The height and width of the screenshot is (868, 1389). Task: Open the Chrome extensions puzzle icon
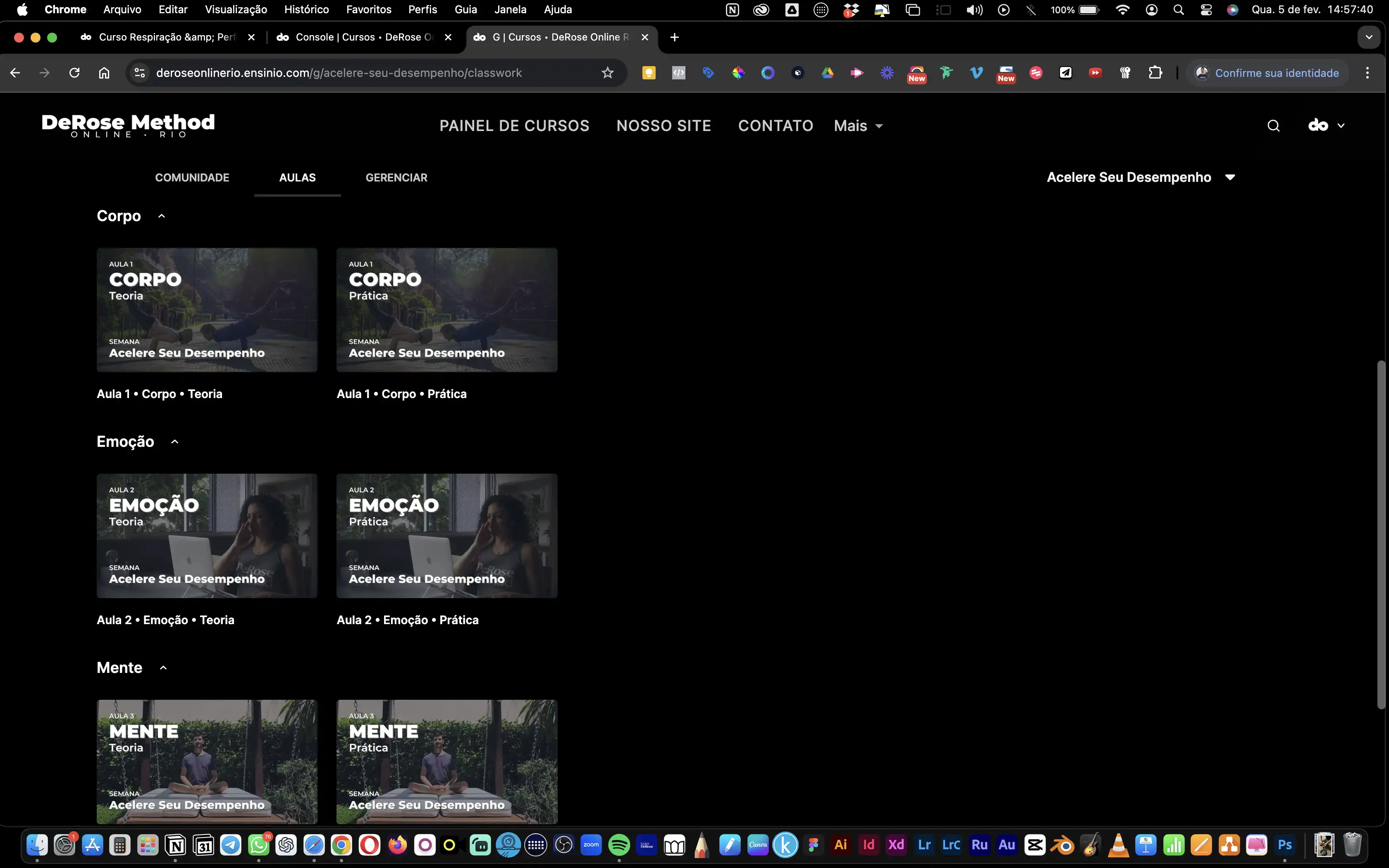point(1155,73)
